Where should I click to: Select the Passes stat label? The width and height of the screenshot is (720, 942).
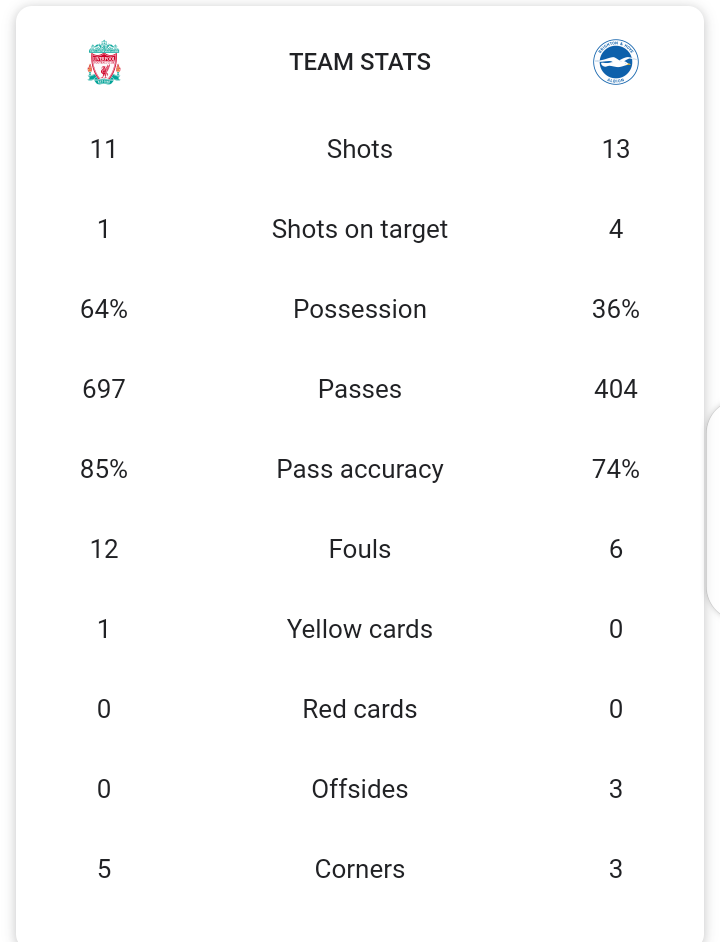359,389
